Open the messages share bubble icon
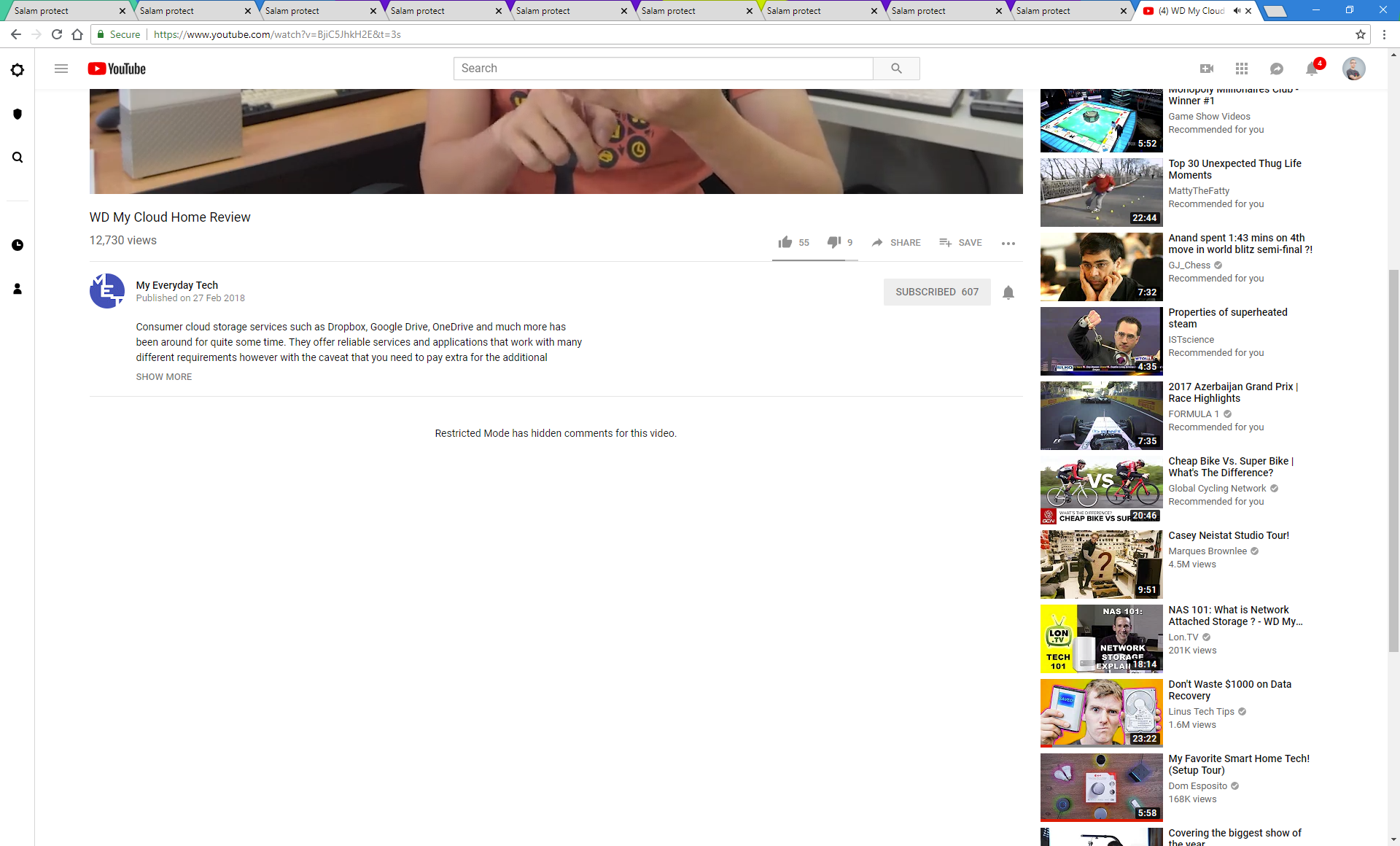 [1277, 69]
